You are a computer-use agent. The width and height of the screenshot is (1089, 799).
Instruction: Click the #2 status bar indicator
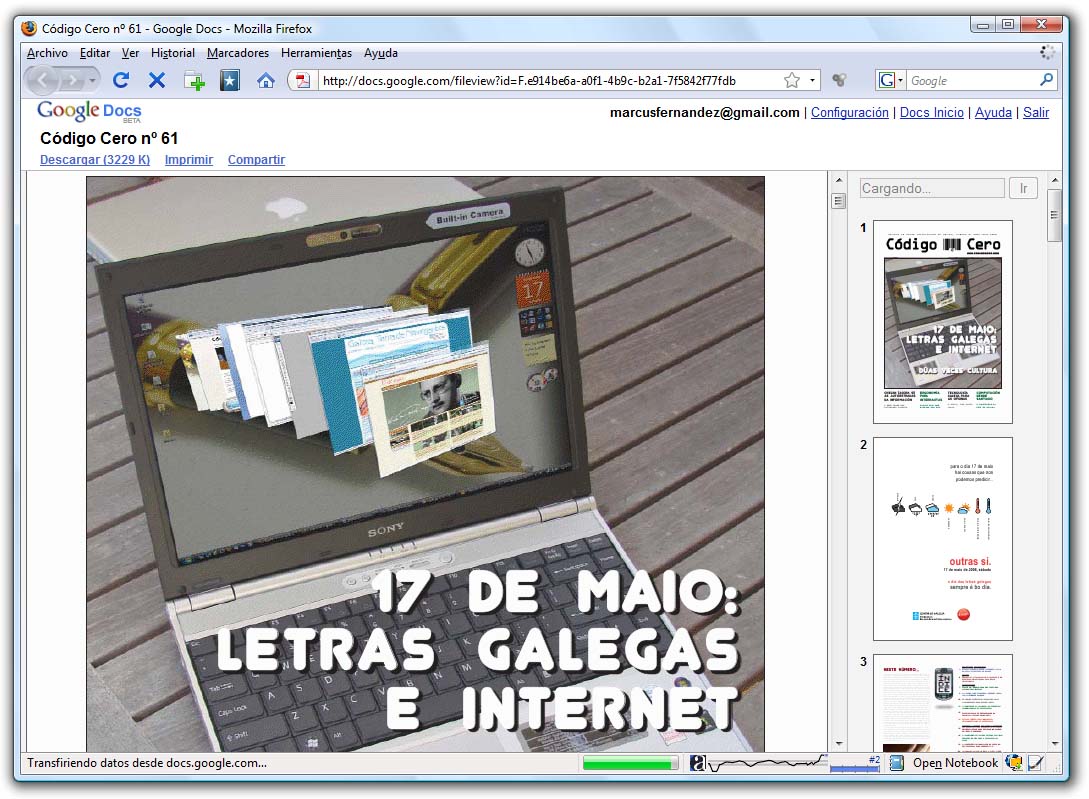856,763
